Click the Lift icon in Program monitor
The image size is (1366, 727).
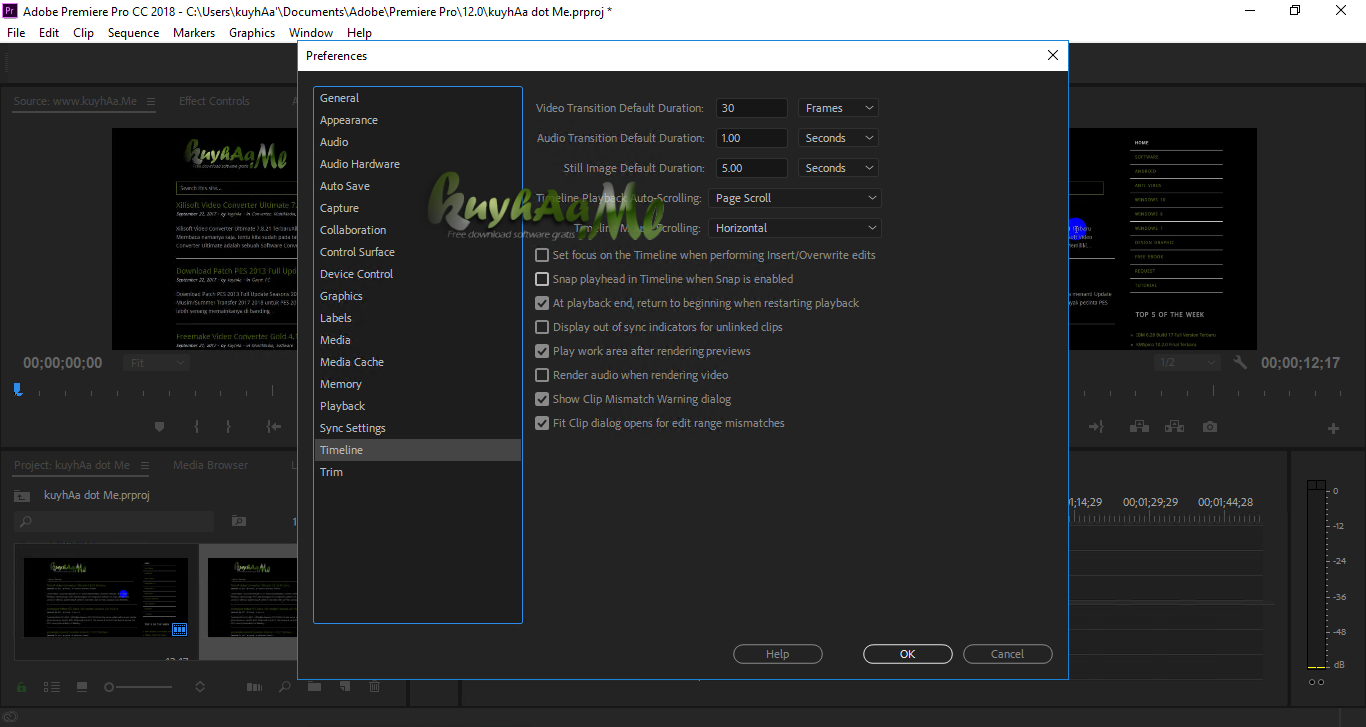(1139, 427)
